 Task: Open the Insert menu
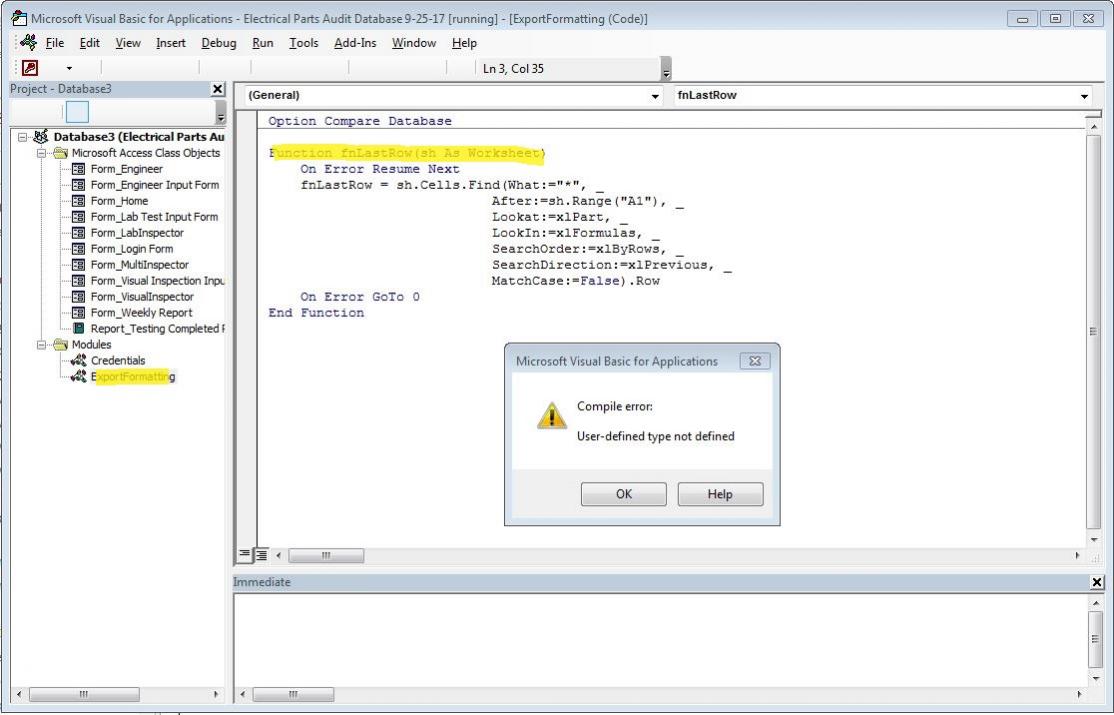click(x=171, y=43)
